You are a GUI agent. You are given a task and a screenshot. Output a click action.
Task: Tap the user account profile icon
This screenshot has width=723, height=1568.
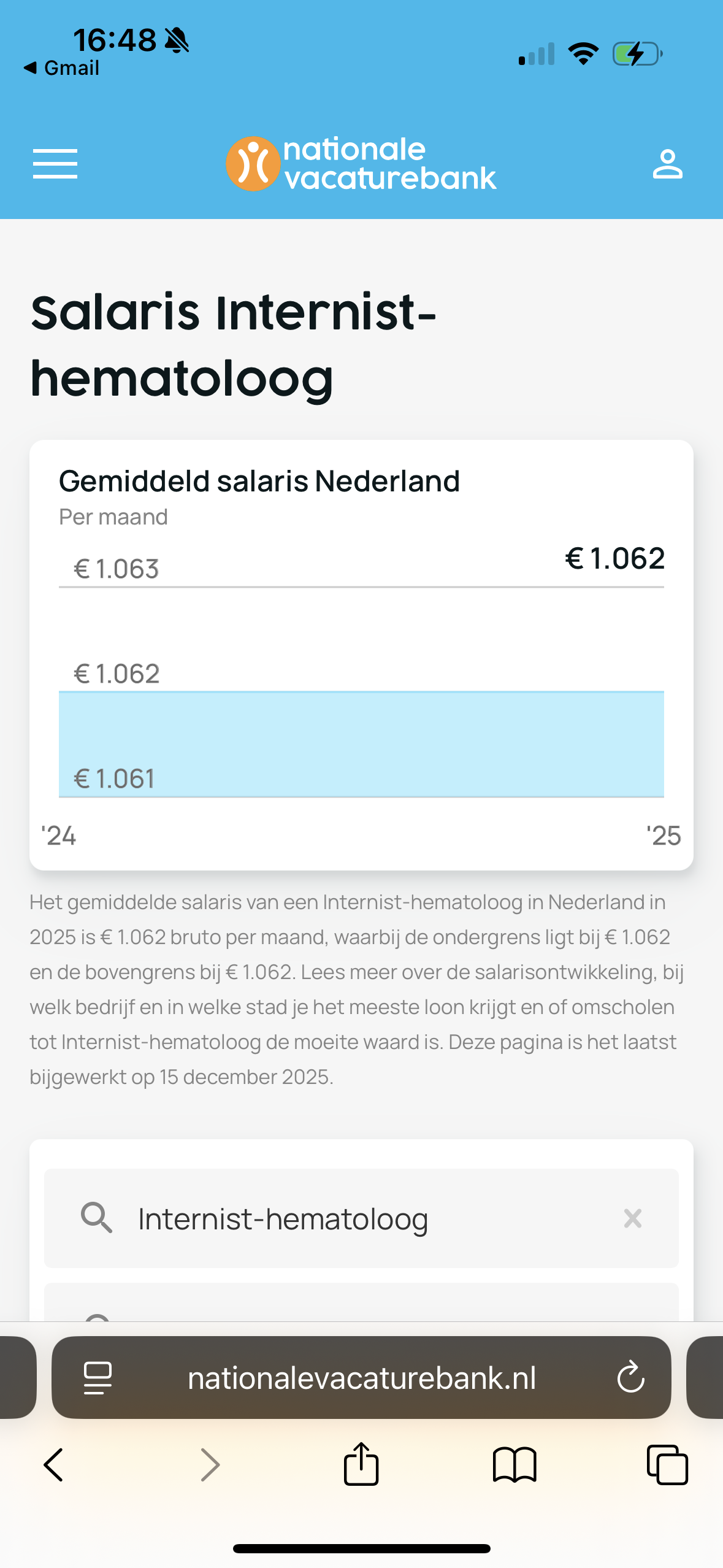coord(667,164)
